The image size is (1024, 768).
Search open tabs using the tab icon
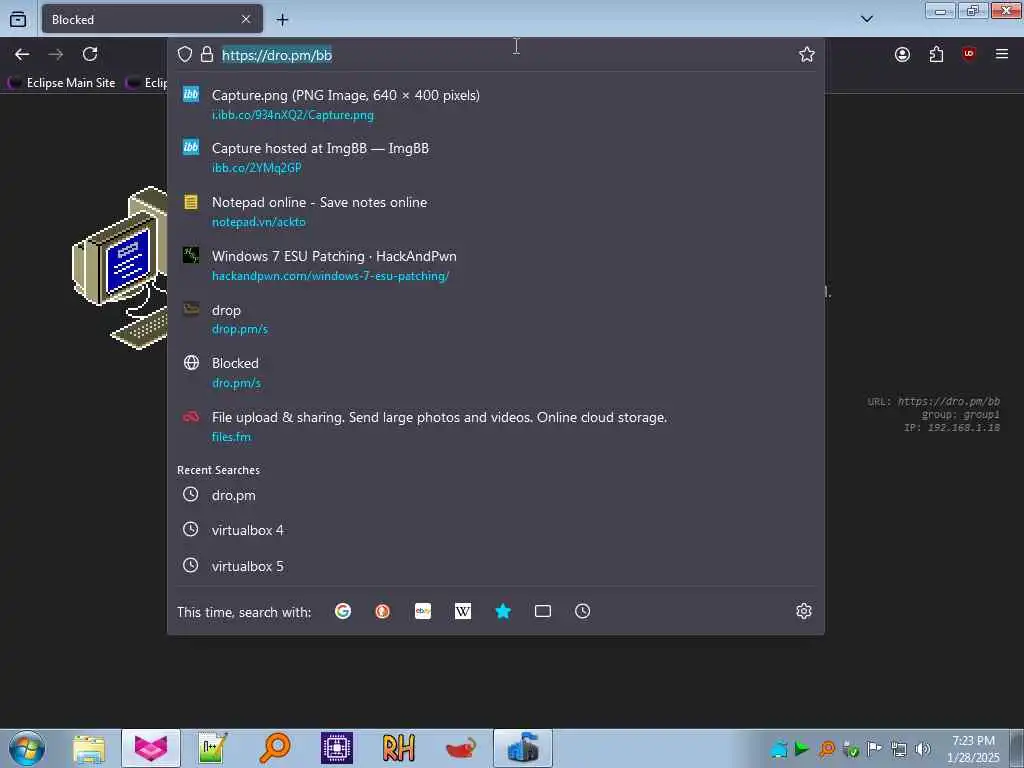click(543, 611)
